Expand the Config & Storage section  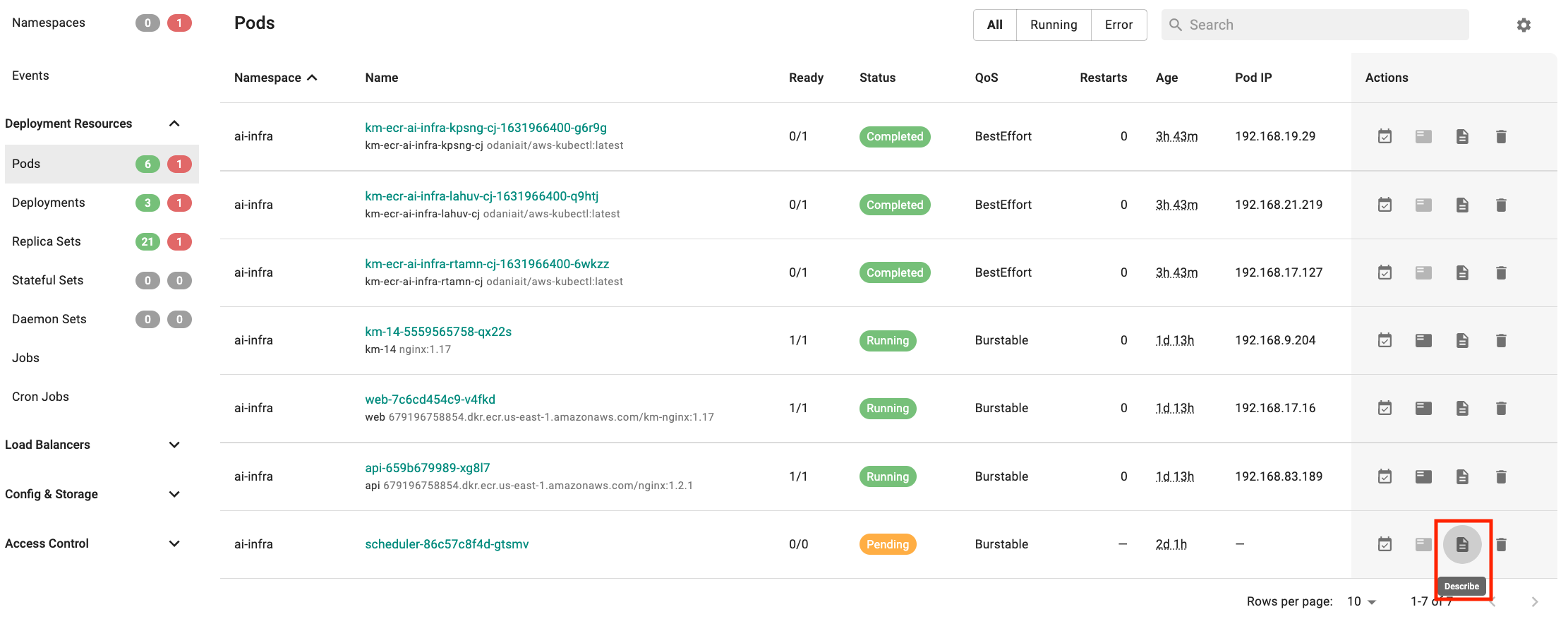pyautogui.click(x=174, y=494)
